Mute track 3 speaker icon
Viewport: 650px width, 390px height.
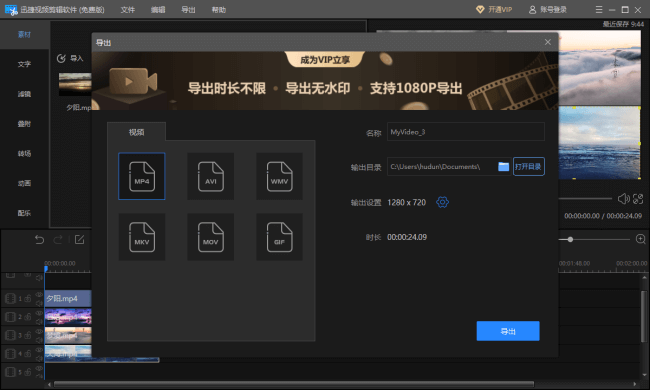(39, 340)
